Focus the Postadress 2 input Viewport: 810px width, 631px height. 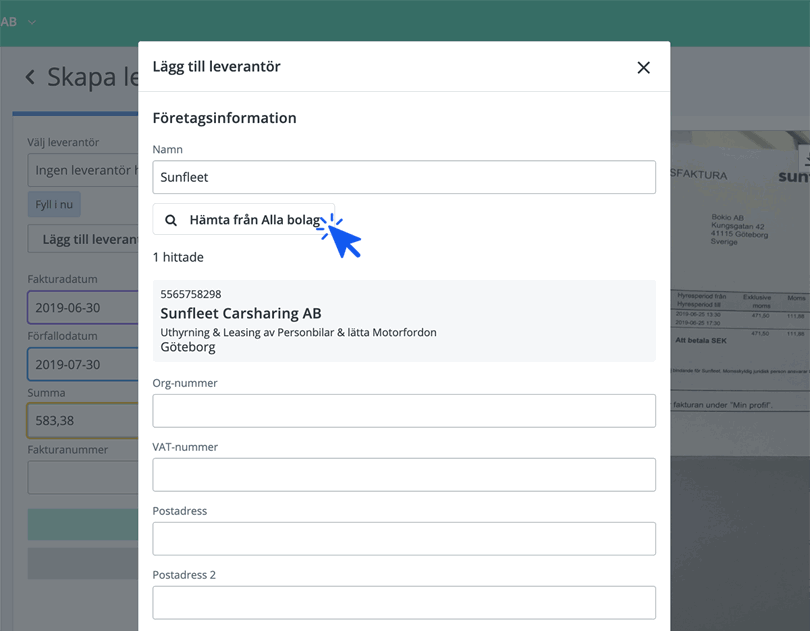click(404, 603)
